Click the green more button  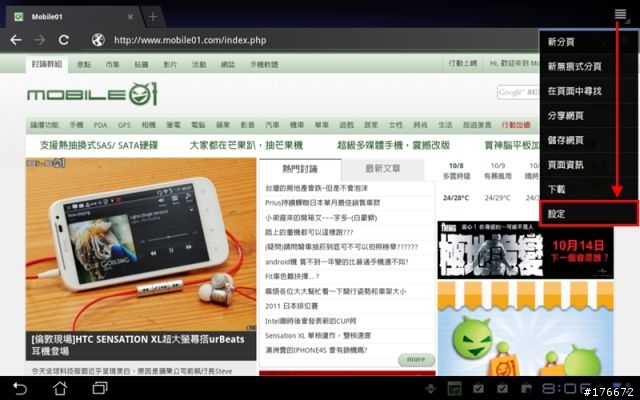[416, 360]
